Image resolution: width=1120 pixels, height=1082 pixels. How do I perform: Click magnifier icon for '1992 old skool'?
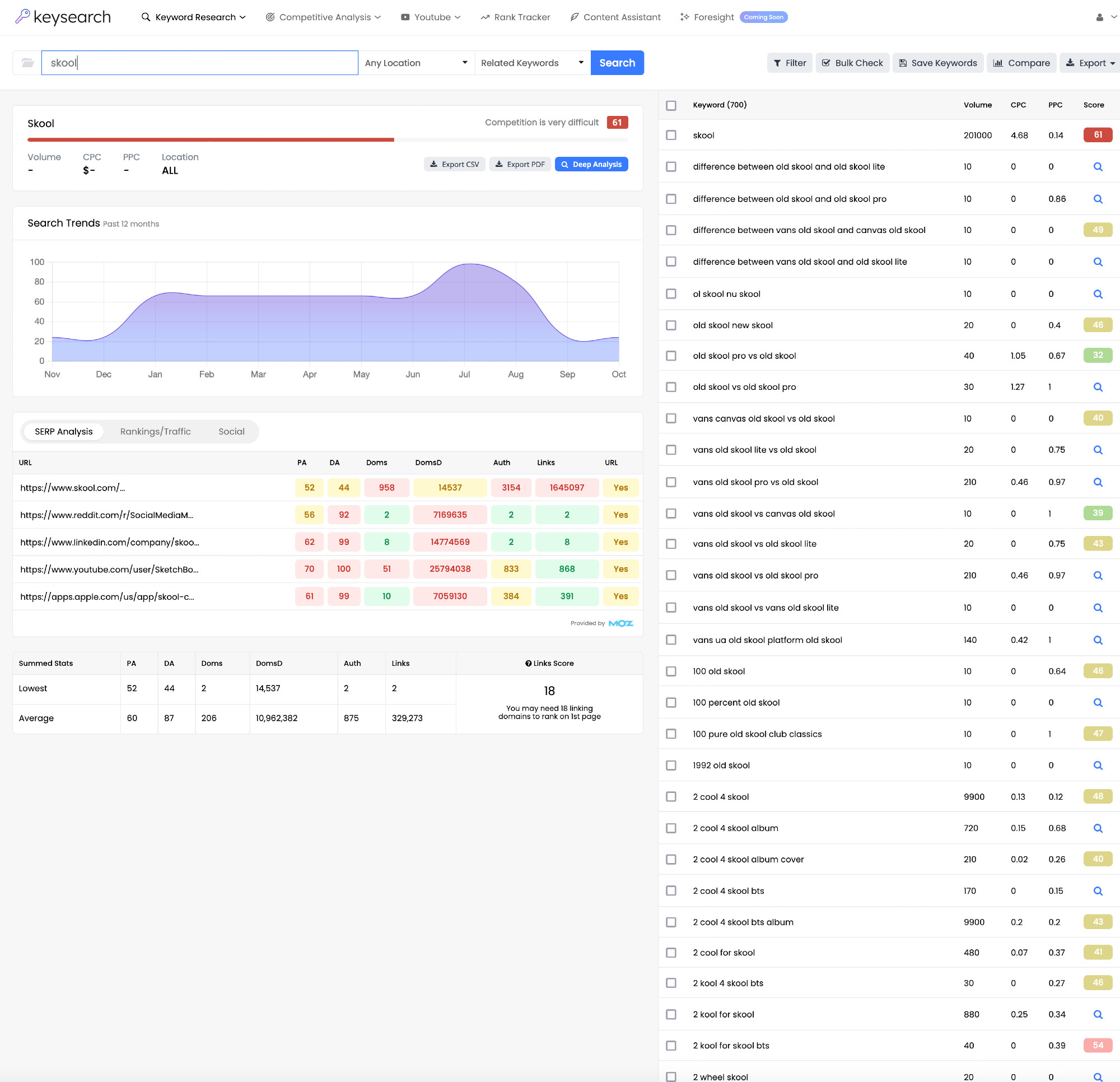[1098, 766]
